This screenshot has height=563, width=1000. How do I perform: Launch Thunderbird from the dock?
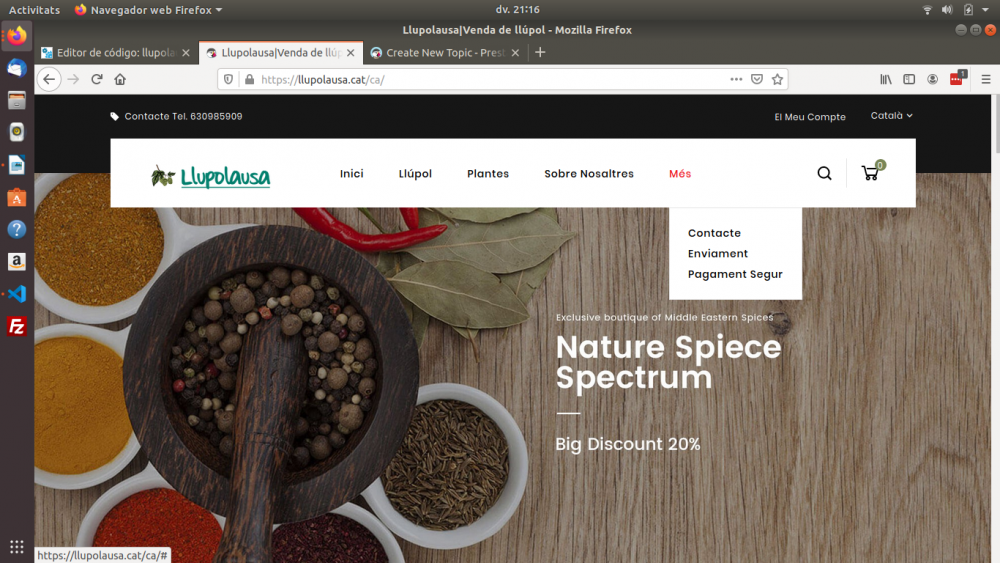click(17, 68)
